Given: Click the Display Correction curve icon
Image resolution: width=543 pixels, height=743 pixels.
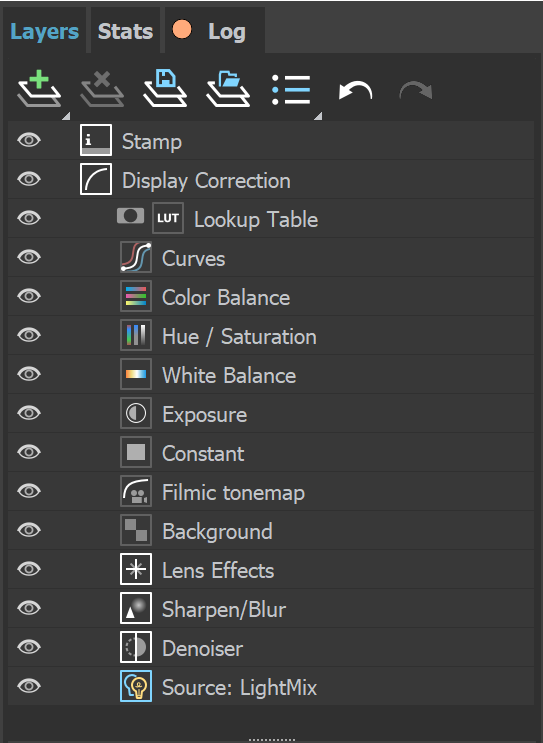Looking at the screenshot, I should point(96,179).
